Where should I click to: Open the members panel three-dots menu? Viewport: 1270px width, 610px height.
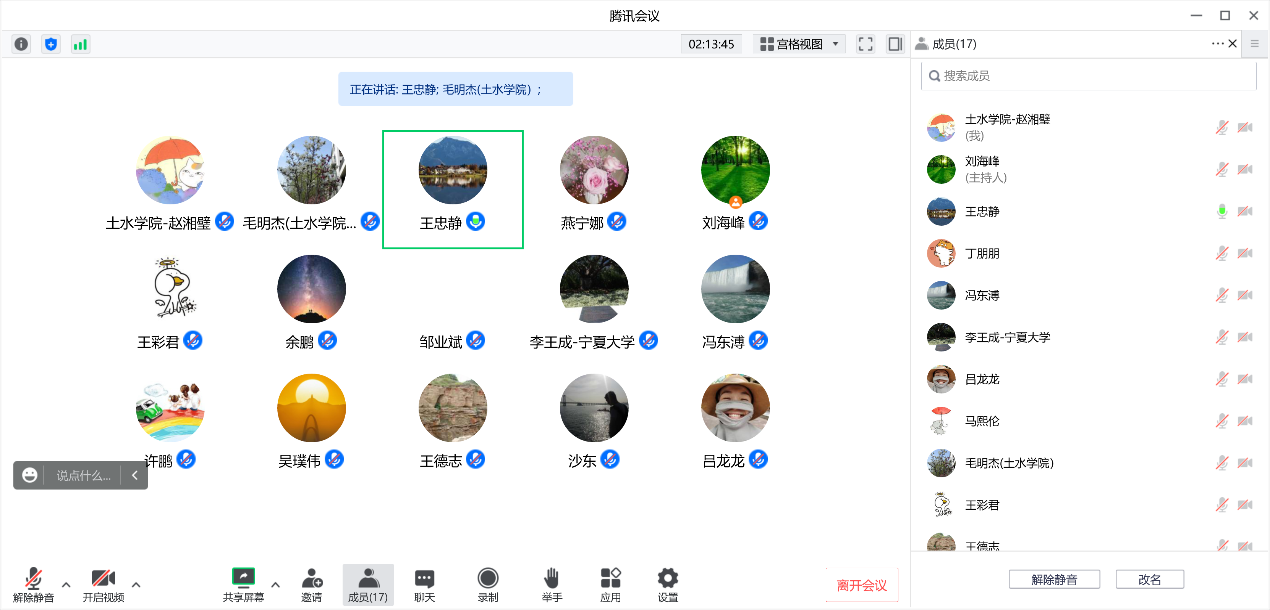tap(1217, 44)
